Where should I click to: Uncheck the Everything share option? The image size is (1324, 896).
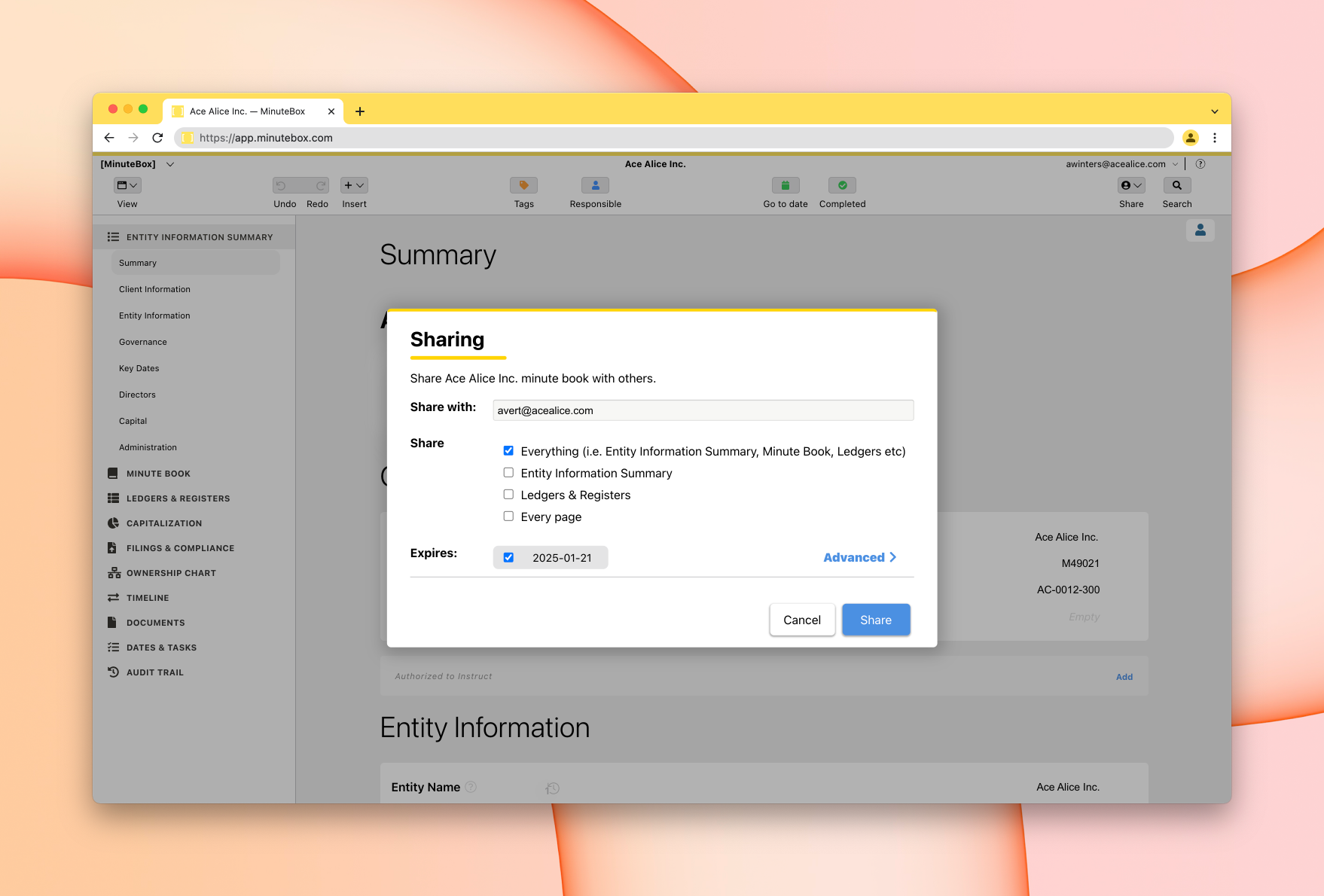(508, 451)
